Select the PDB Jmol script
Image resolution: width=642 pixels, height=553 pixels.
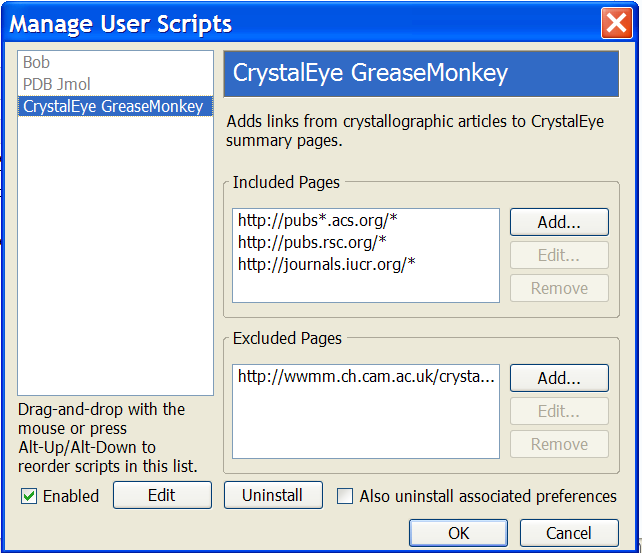(58, 84)
